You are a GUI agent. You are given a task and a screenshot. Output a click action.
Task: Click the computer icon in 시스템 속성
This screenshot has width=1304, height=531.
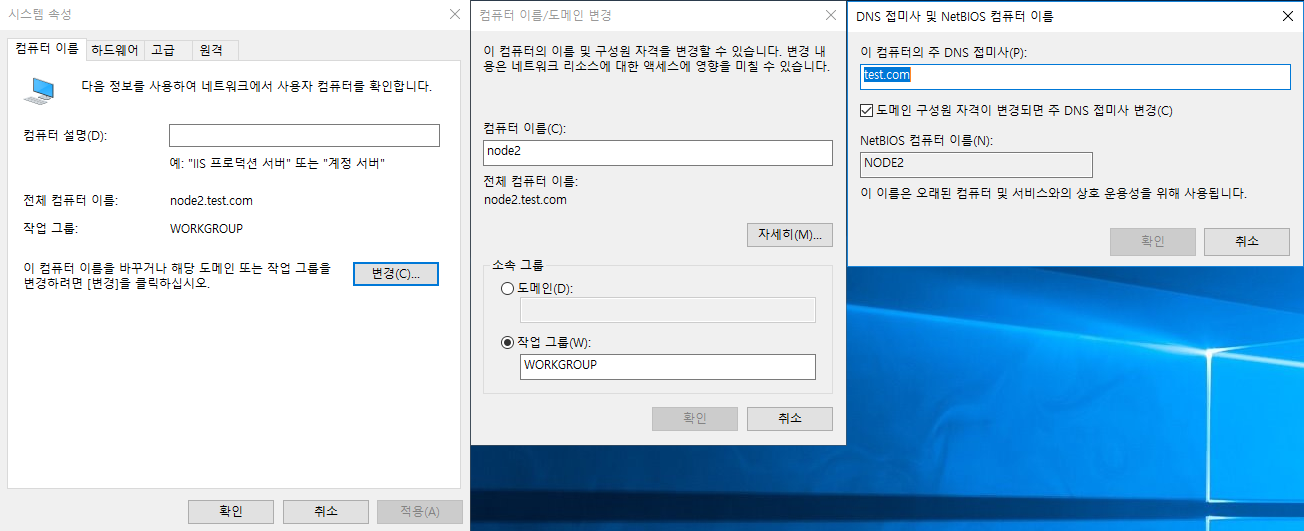tap(39, 90)
